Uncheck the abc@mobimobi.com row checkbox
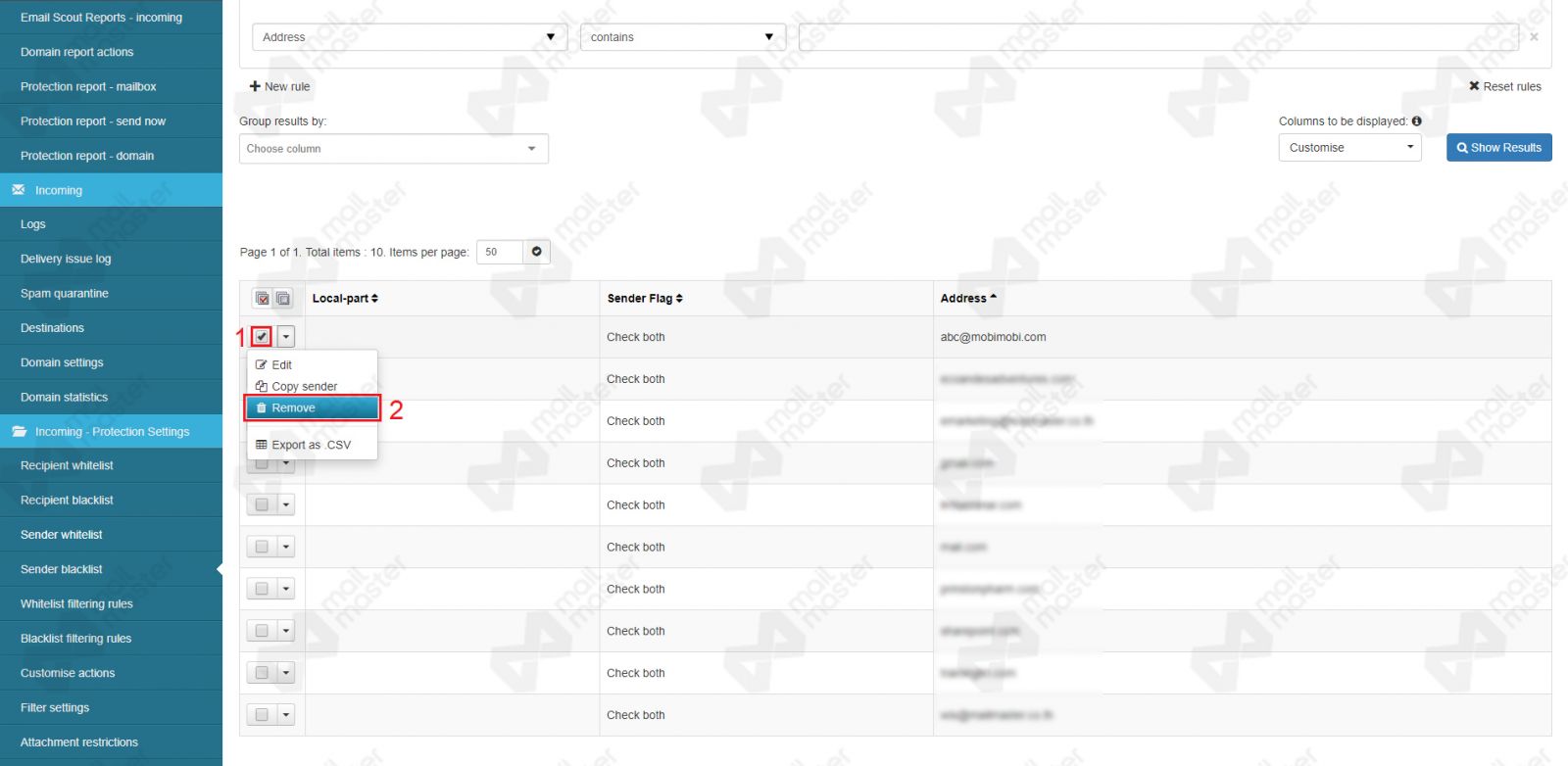 pos(262,336)
